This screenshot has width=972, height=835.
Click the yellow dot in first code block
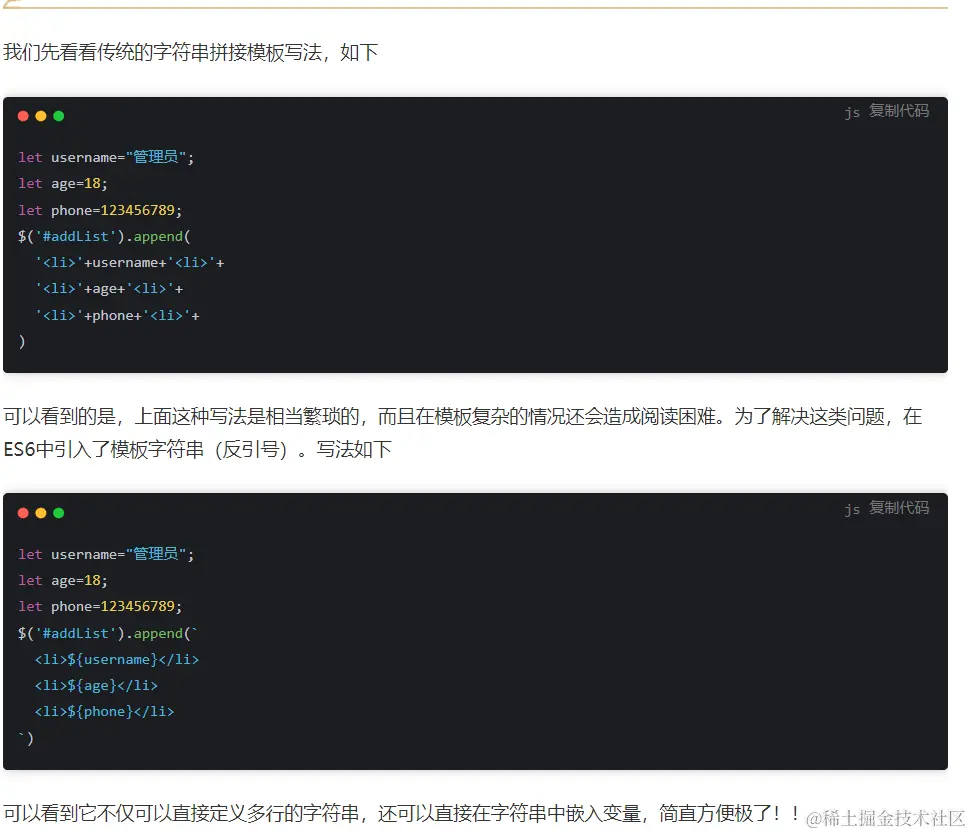click(x=41, y=116)
